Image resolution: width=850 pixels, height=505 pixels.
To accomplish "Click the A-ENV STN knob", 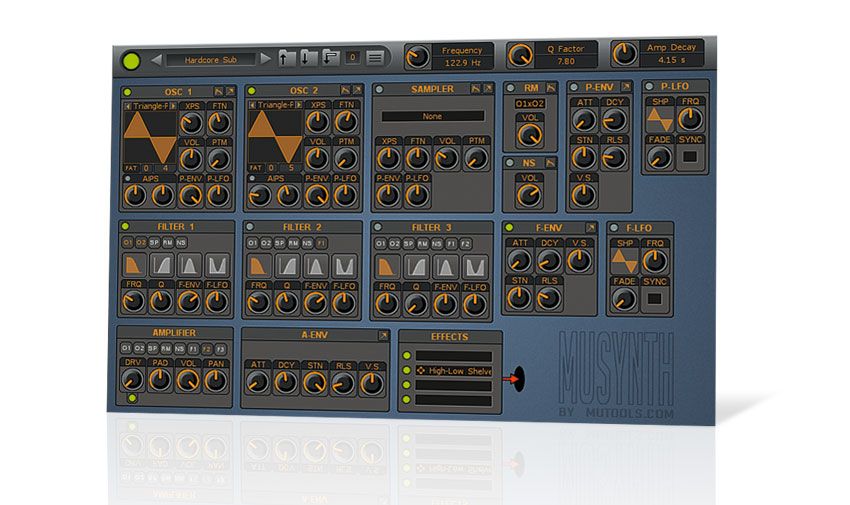I will click(315, 383).
